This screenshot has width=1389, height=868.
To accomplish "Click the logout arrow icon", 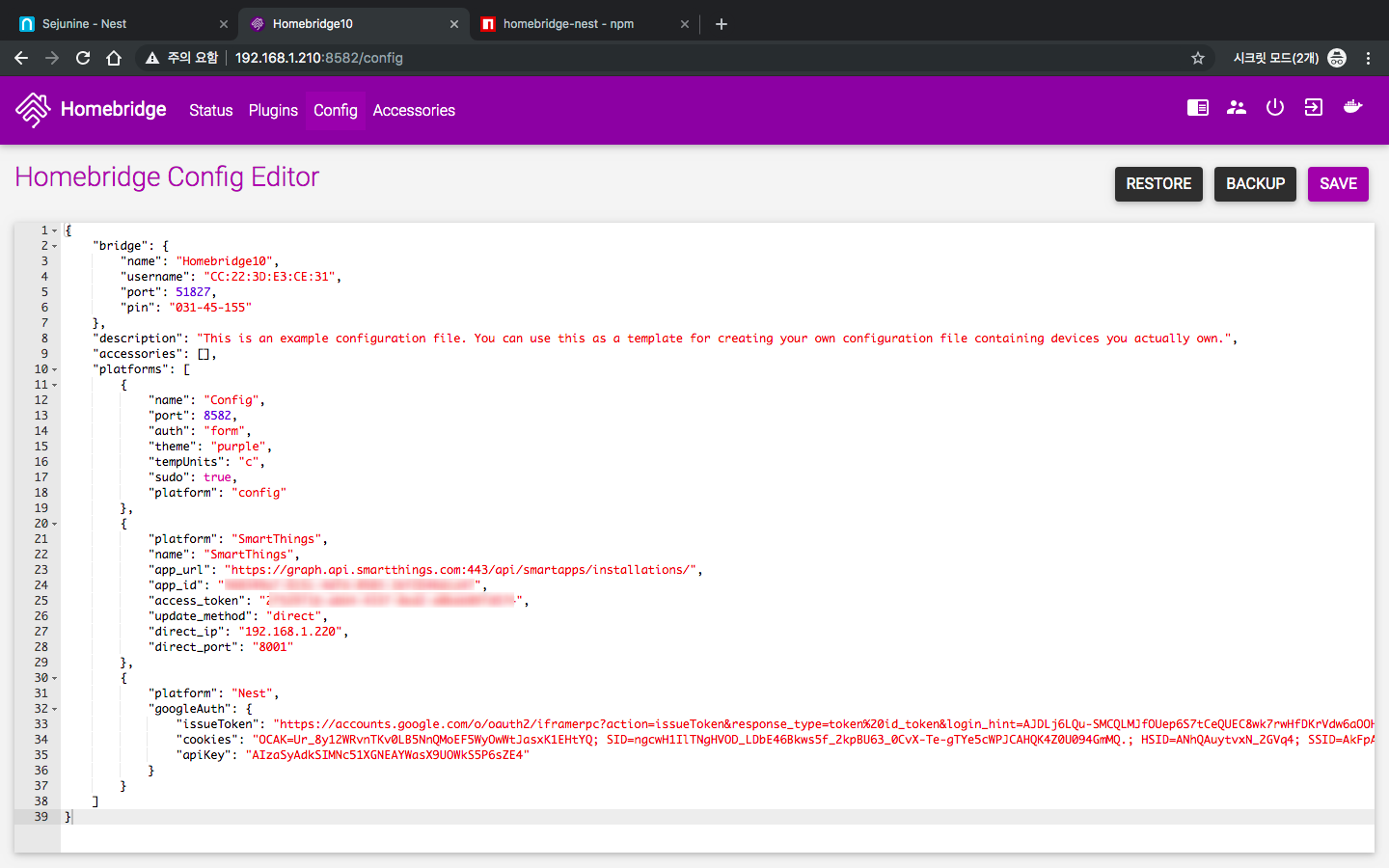I will (x=1314, y=108).
